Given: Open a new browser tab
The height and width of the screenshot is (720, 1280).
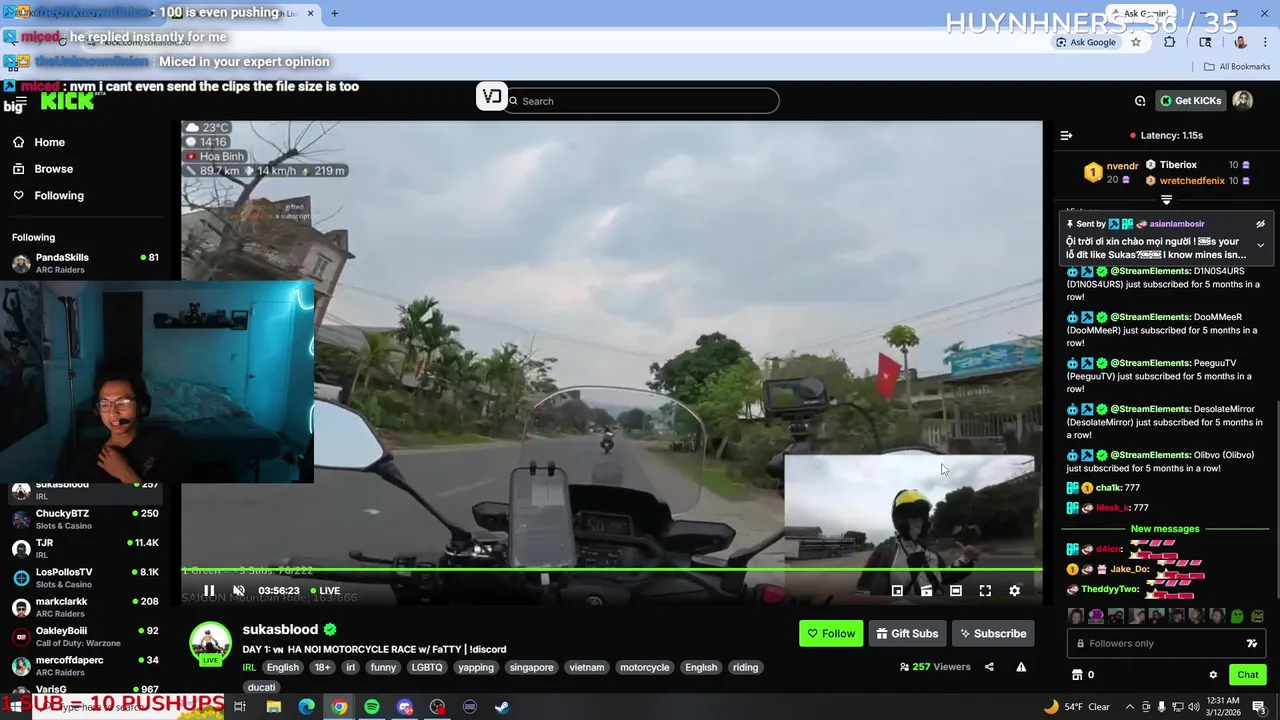Looking at the screenshot, I should tap(334, 13).
